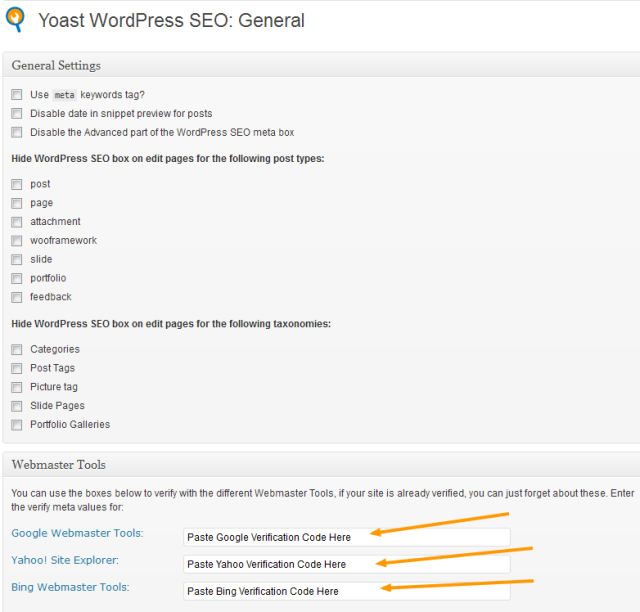Follow the Yahoo! Site Explorer link
The width and height of the screenshot is (640, 612).
pos(65,560)
